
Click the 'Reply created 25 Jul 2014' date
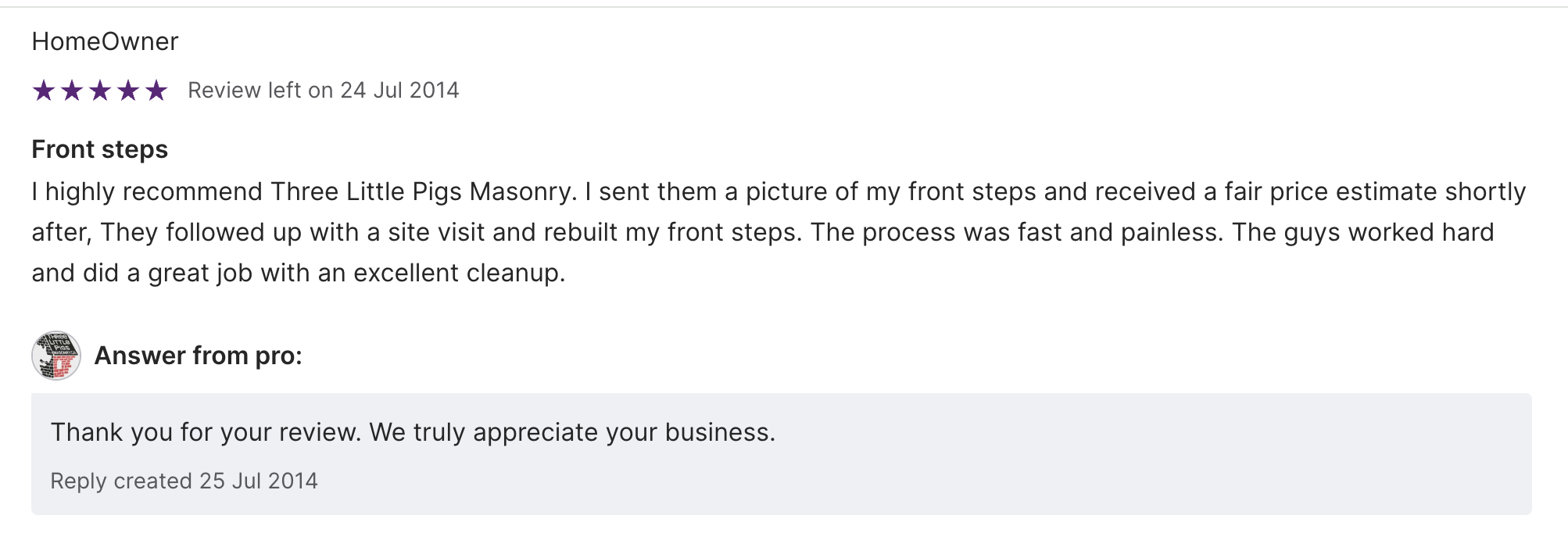(184, 481)
